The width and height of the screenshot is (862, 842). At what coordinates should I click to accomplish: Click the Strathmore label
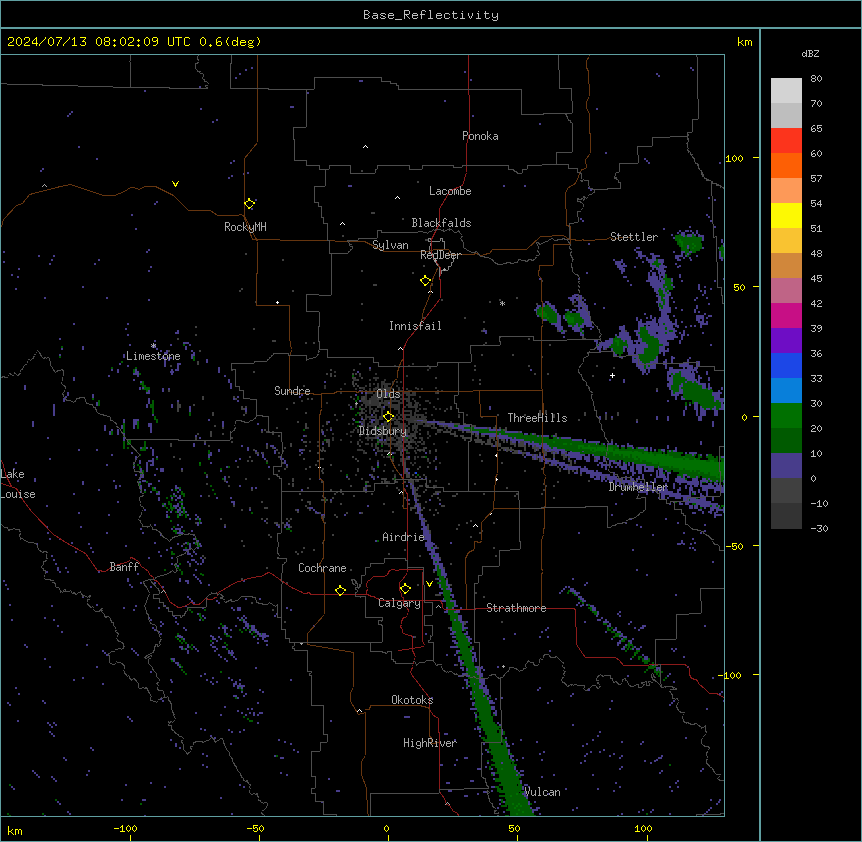pos(516,608)
